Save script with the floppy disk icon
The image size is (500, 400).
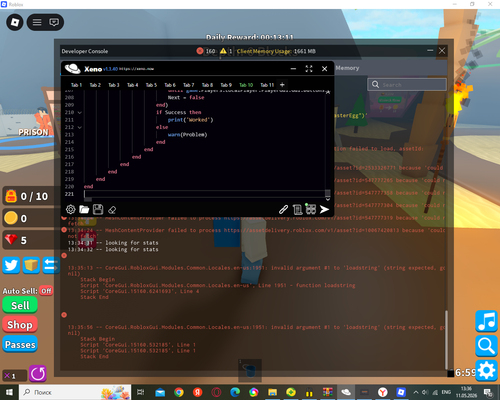98,209
